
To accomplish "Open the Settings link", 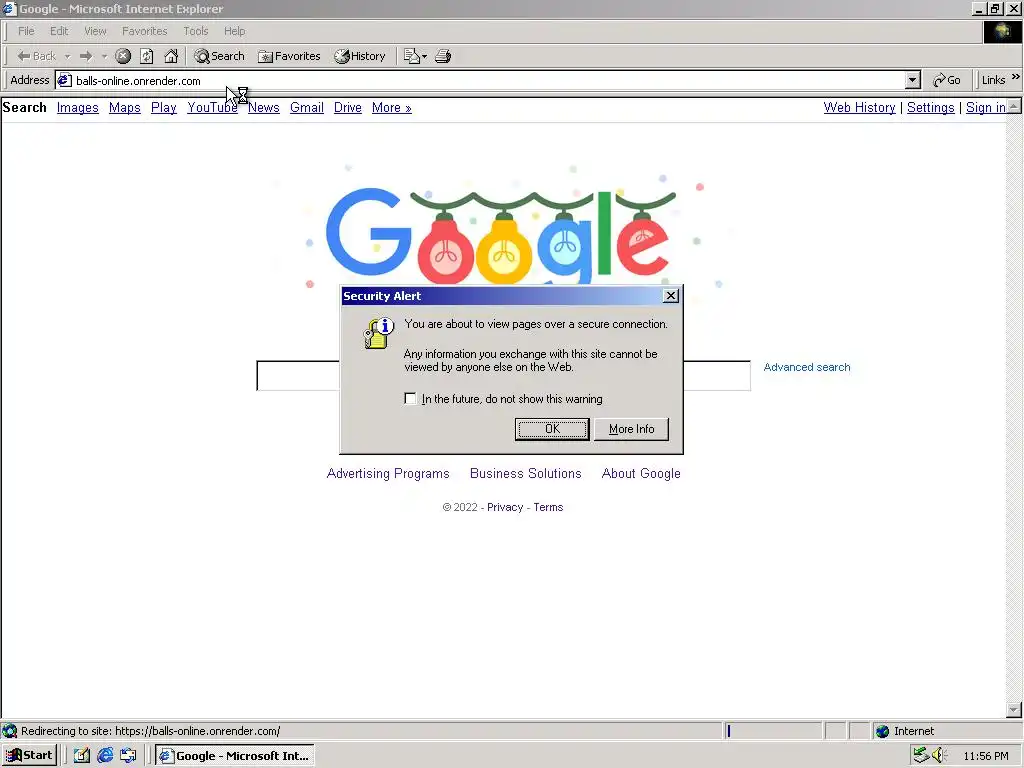I will [931, 108].
